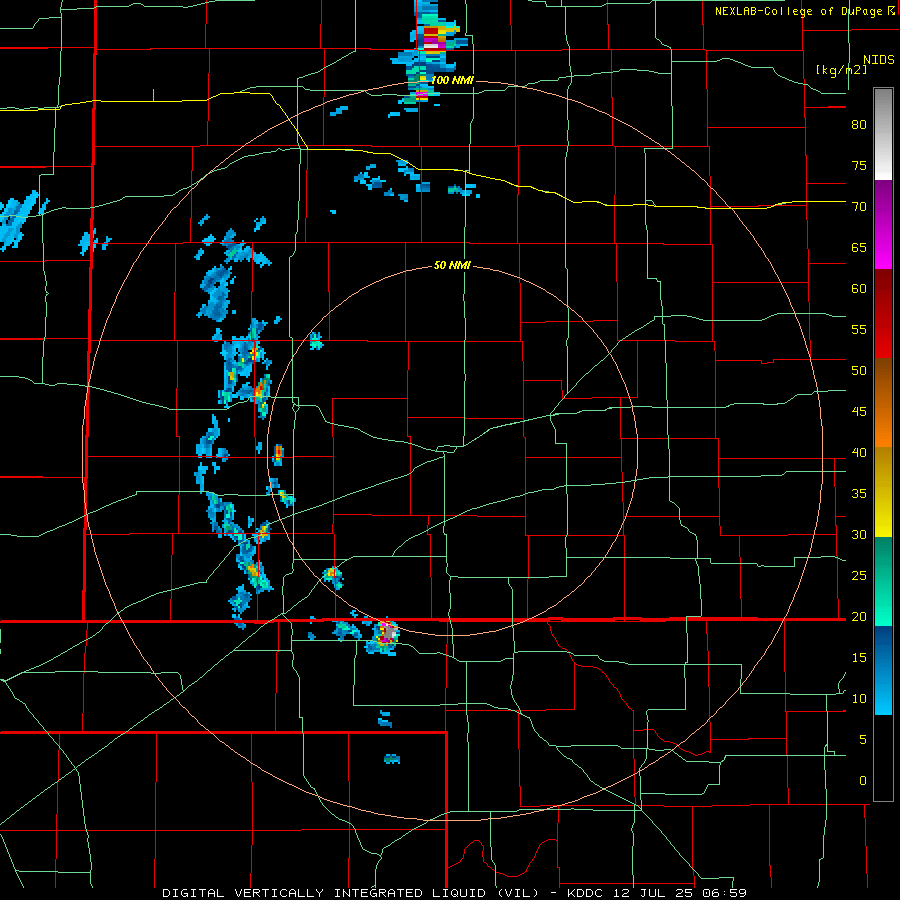Click the 70 value on the color scale

(859, 207)
